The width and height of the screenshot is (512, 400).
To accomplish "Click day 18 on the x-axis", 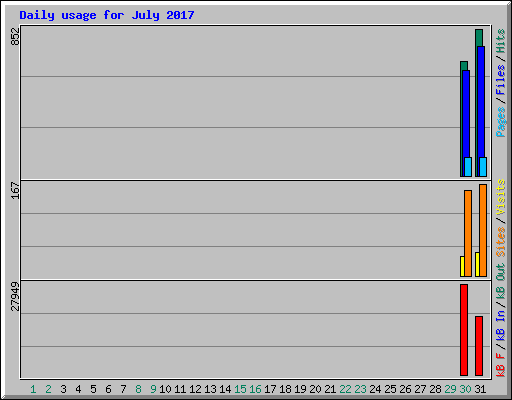I will click(285, 389).
